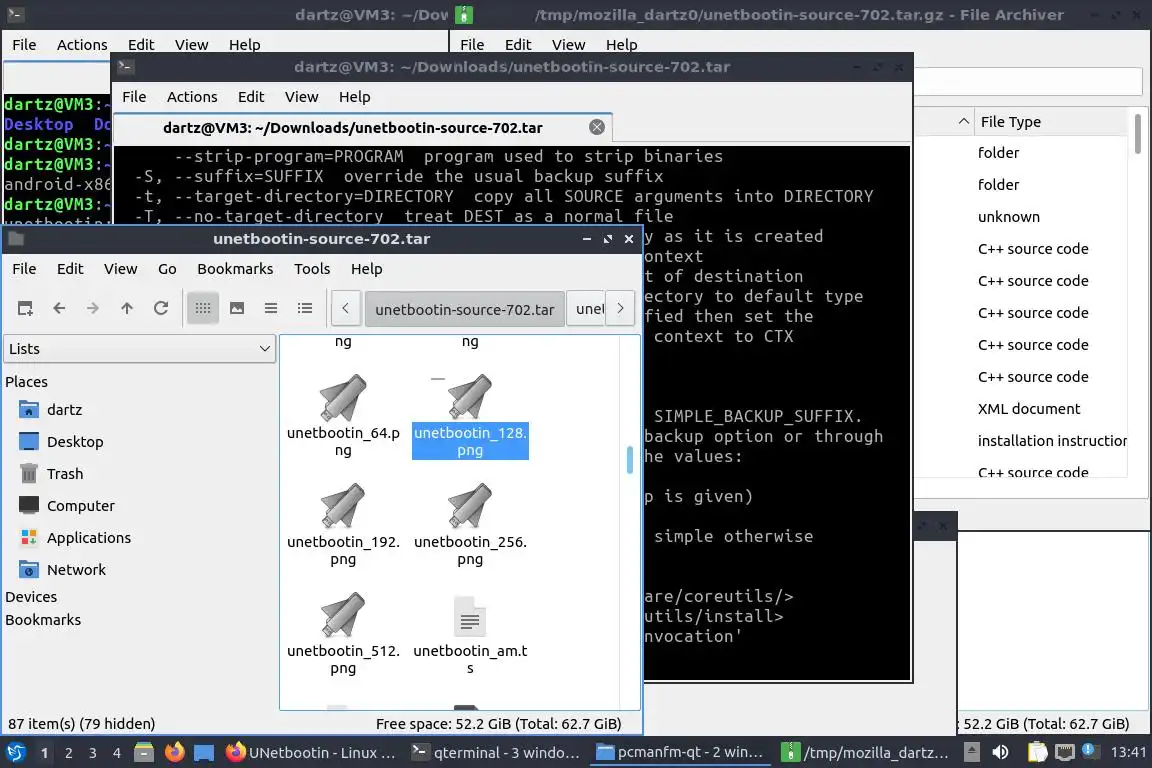Image resolution: width=1152 pixels, height=768 pixels.
Task: Switch to virtual desktop 3
Action: tap(93, 753)
